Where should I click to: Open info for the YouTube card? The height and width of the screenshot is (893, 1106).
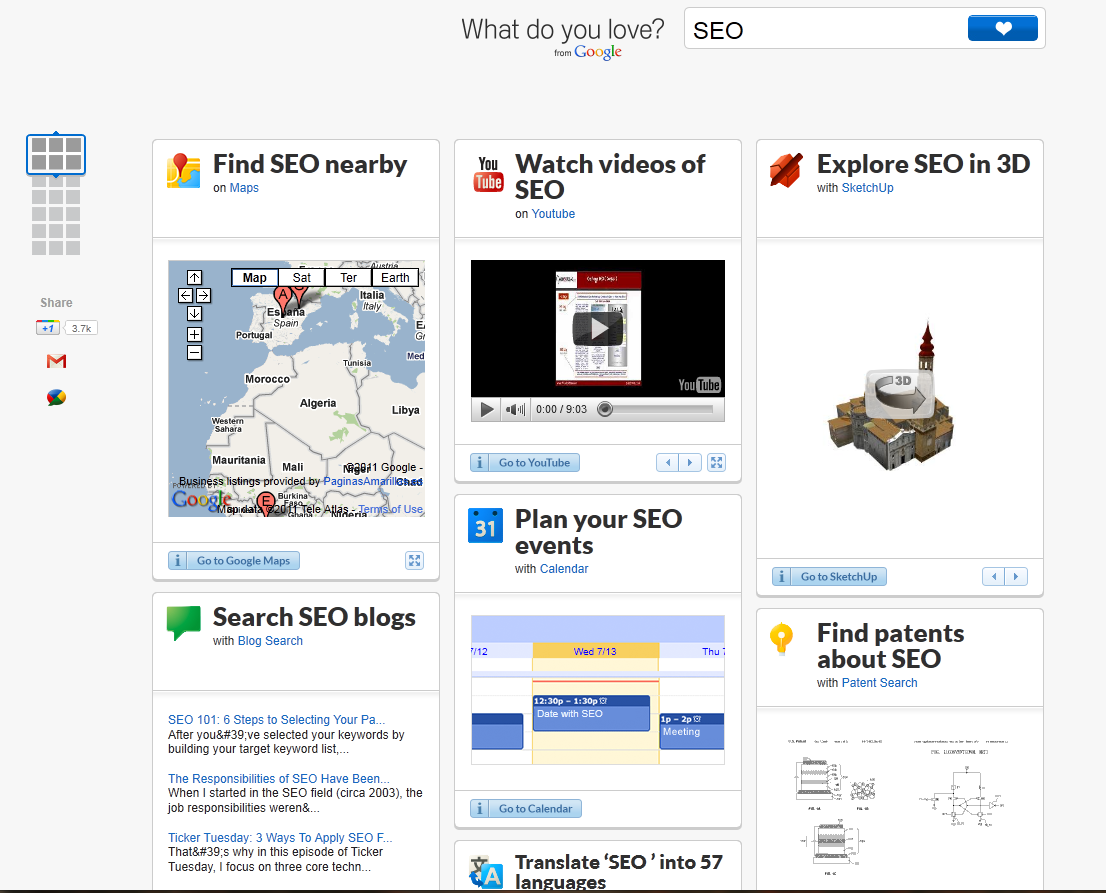click(x=480, y=463)
